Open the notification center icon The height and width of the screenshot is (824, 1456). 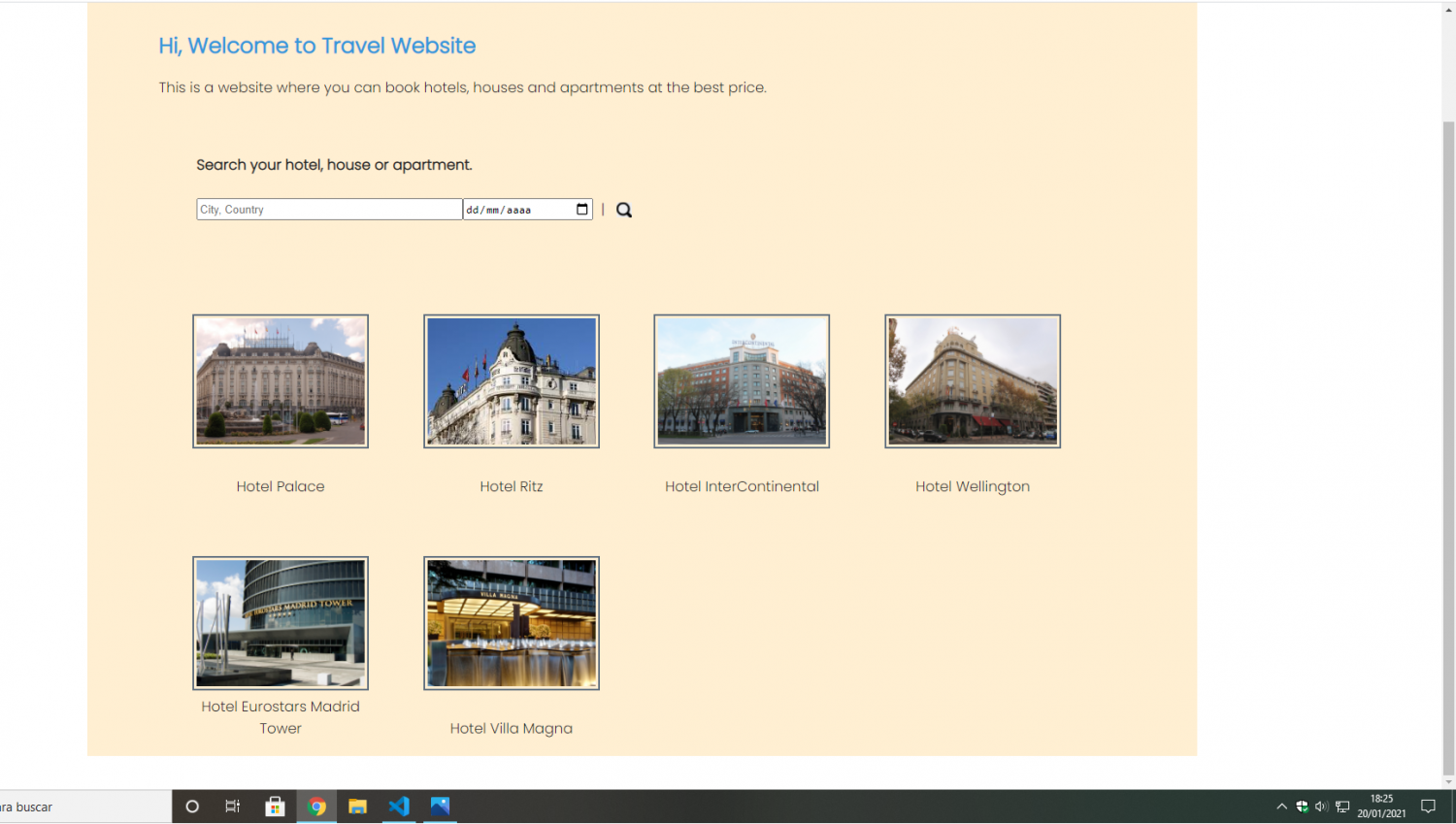[1428, 807]
